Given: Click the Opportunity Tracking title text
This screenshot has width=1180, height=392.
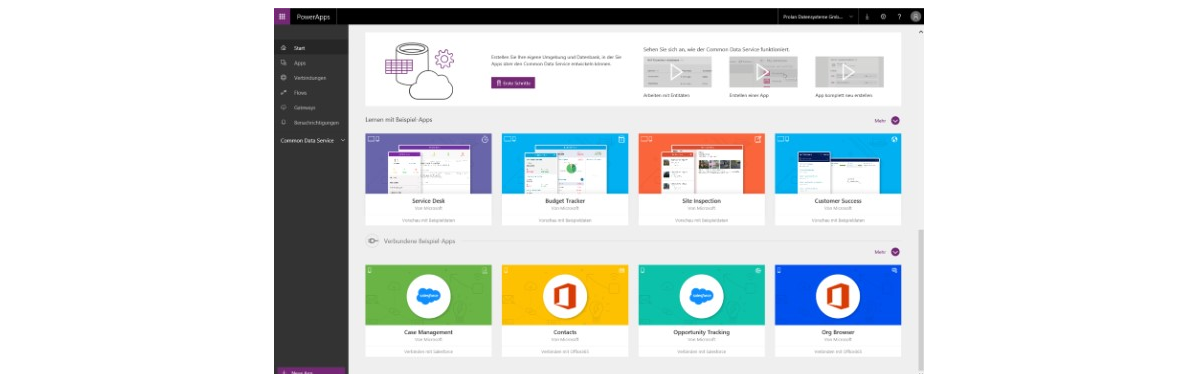Looking at the screenshot, I should [x=701, y=332].
